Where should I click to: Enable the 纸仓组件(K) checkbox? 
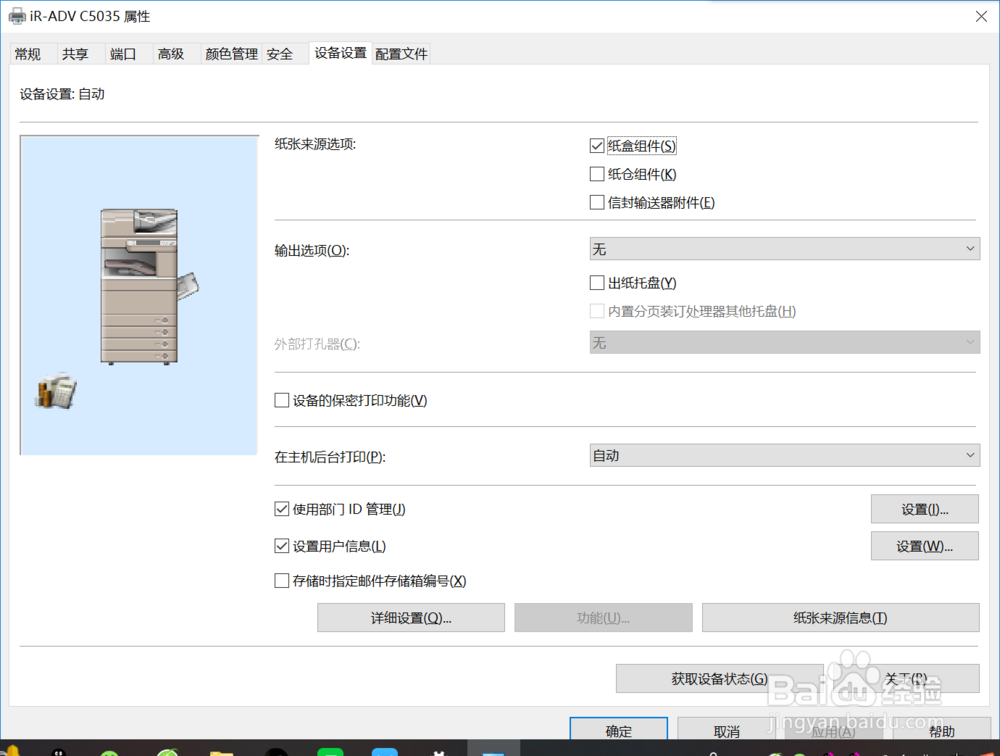point(597,174)
